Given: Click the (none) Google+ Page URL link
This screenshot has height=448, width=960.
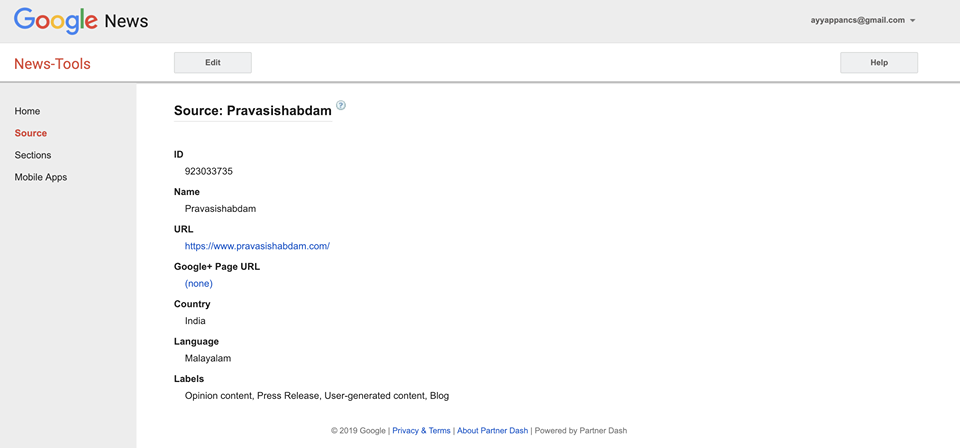Looking at the screenshot, I should (198, 284).
